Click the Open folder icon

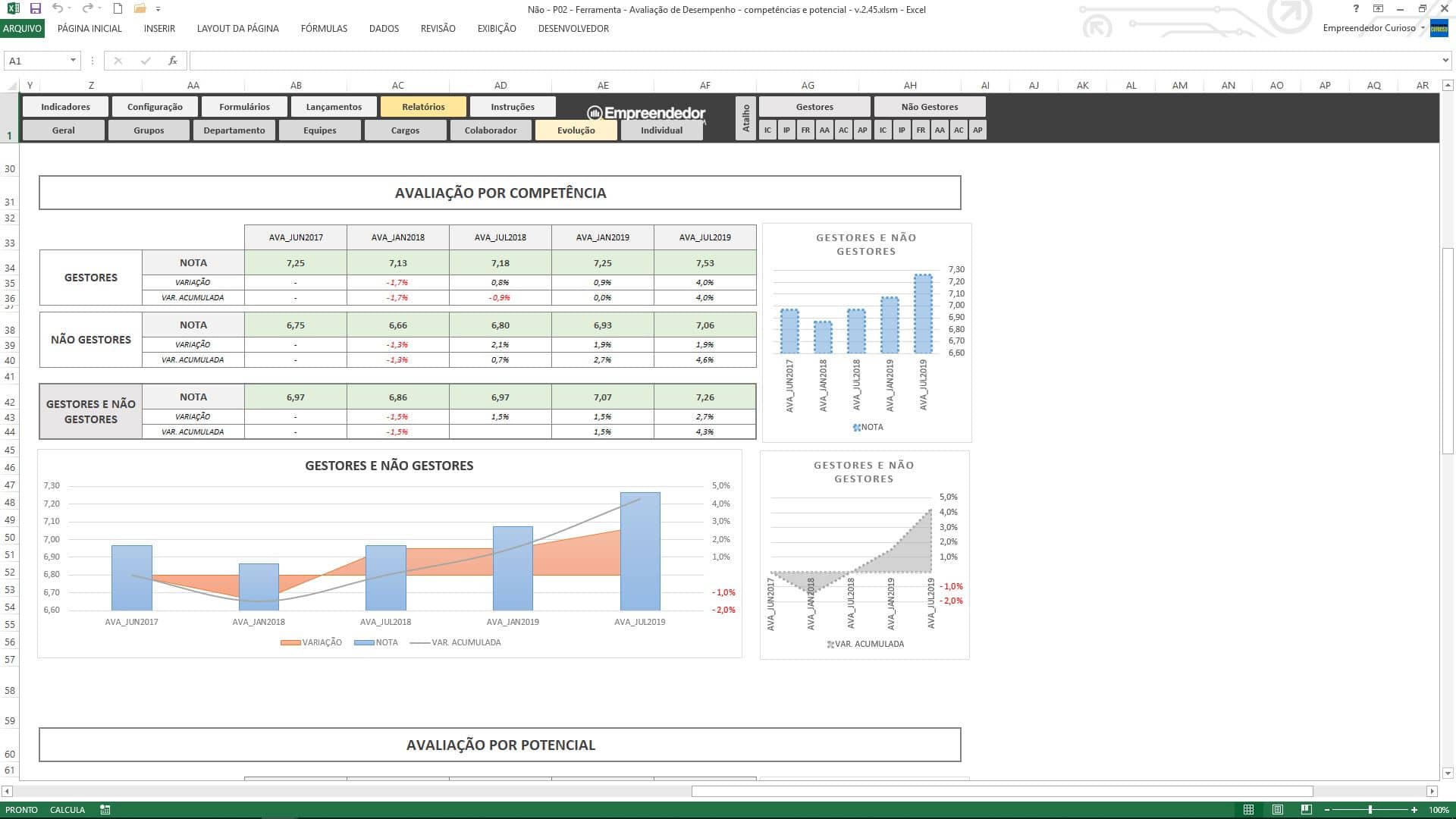point(140,9)
